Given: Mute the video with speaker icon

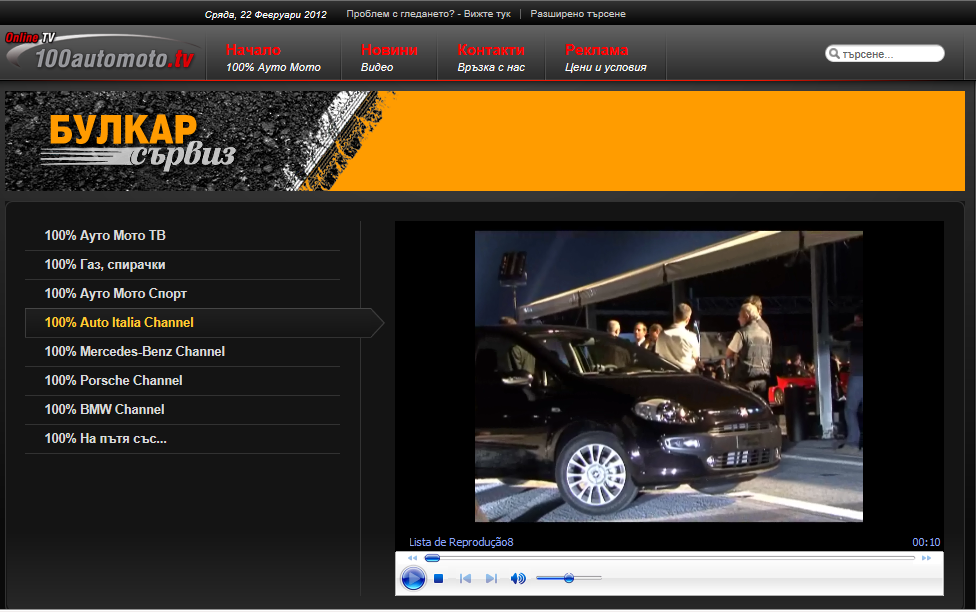Looking at the screenshot, I should point(518,578).
